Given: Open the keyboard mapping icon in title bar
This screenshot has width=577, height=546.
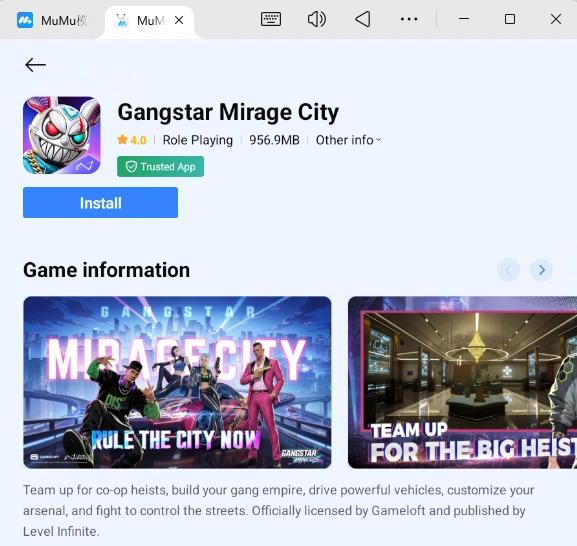Looking at the screenshot, I should [271, 19].
